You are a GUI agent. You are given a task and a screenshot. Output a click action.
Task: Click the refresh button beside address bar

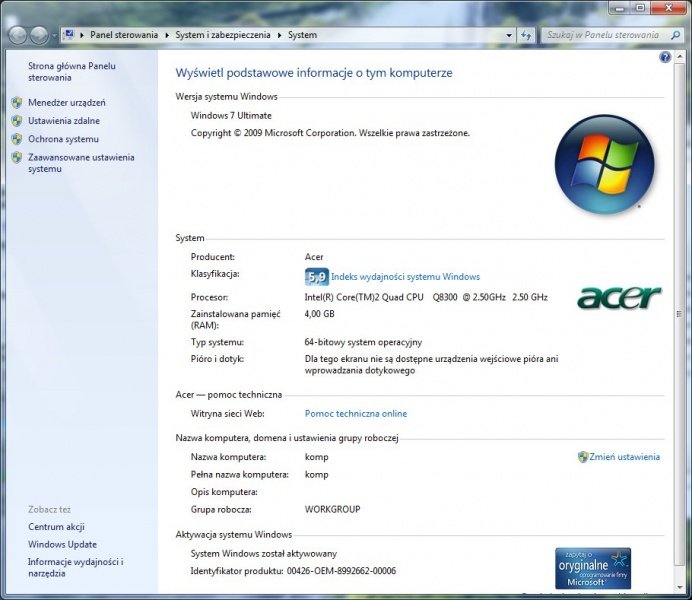[526, 35]
